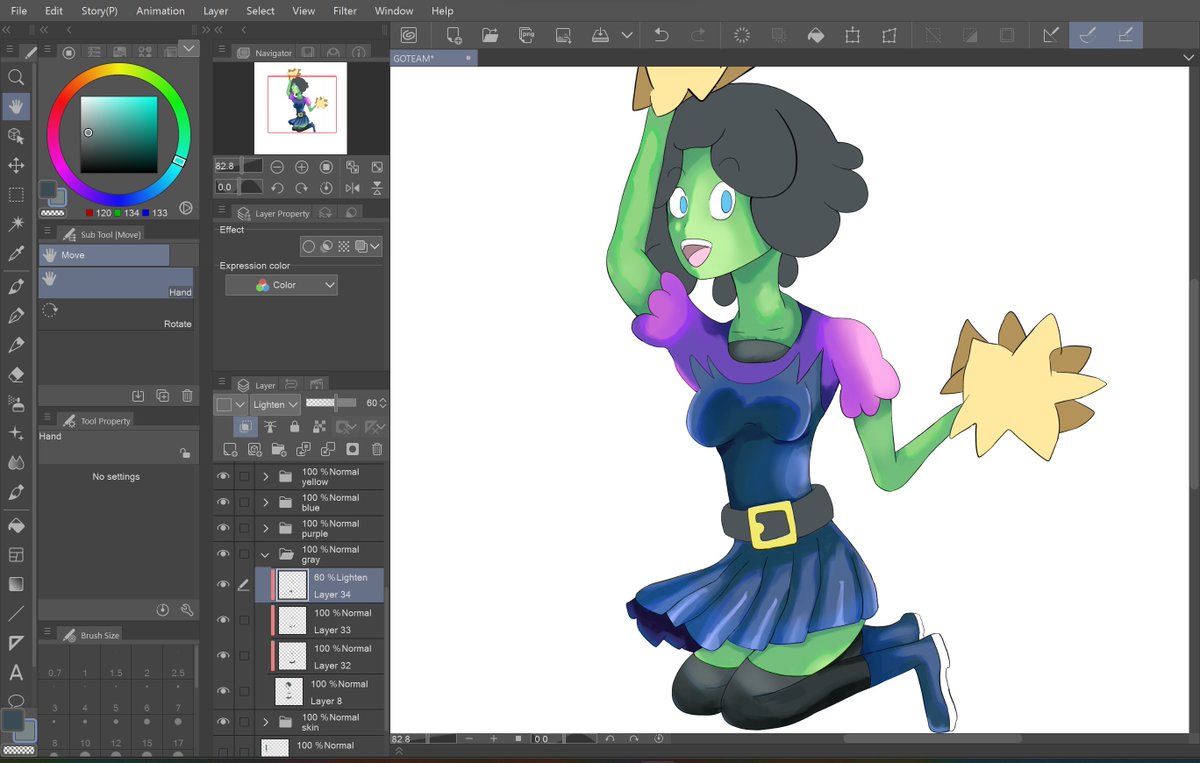Expand the yellow layer folder
This screenshot has height=763, width=1200.
[x=266, y=477]
